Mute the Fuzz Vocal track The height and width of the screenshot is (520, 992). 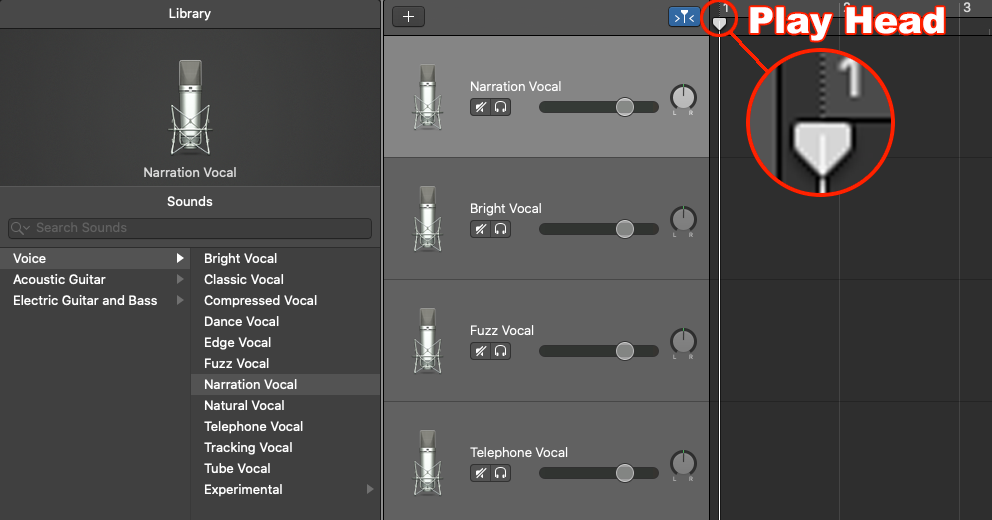480,351
